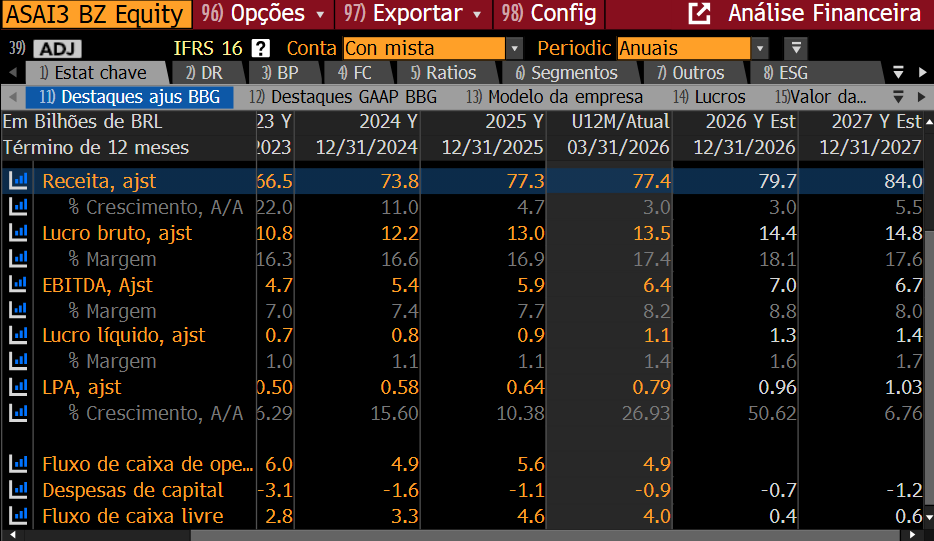Click the ASAI3 BZ Equity ticker field
Image resolution: width=934 pixels, height=541 pixels.
[96, 14]
